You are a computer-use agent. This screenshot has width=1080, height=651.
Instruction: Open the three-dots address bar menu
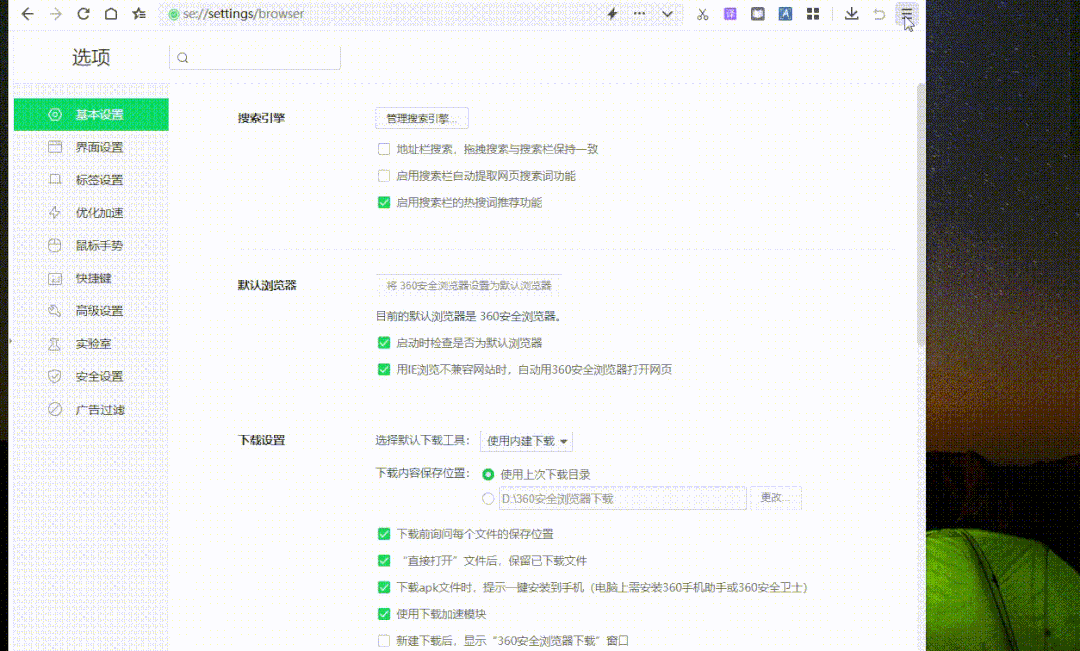(x=640, y=14)
